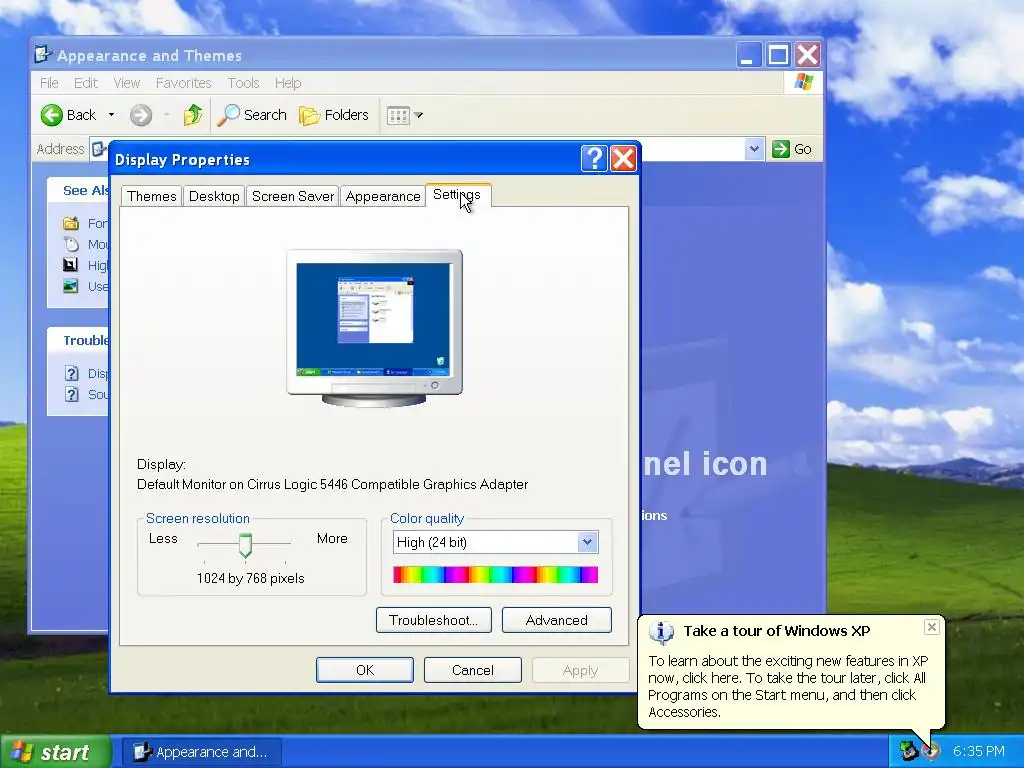1024x768 pixels.
Task: Click the High Contrast icon in See Also
Action: point(71,265)
